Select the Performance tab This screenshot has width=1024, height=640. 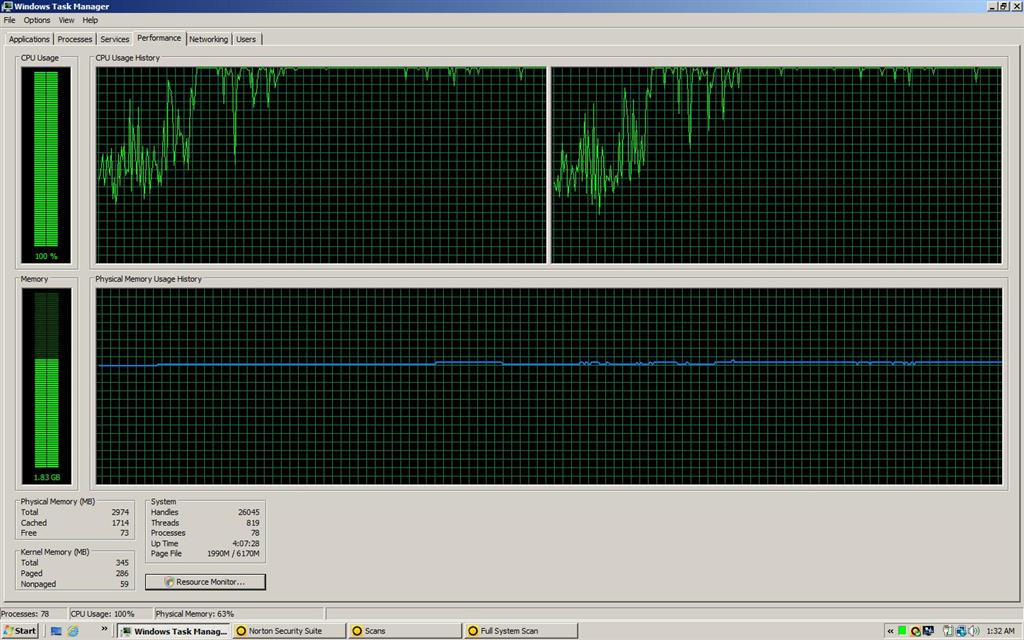(x=159, y=38)
